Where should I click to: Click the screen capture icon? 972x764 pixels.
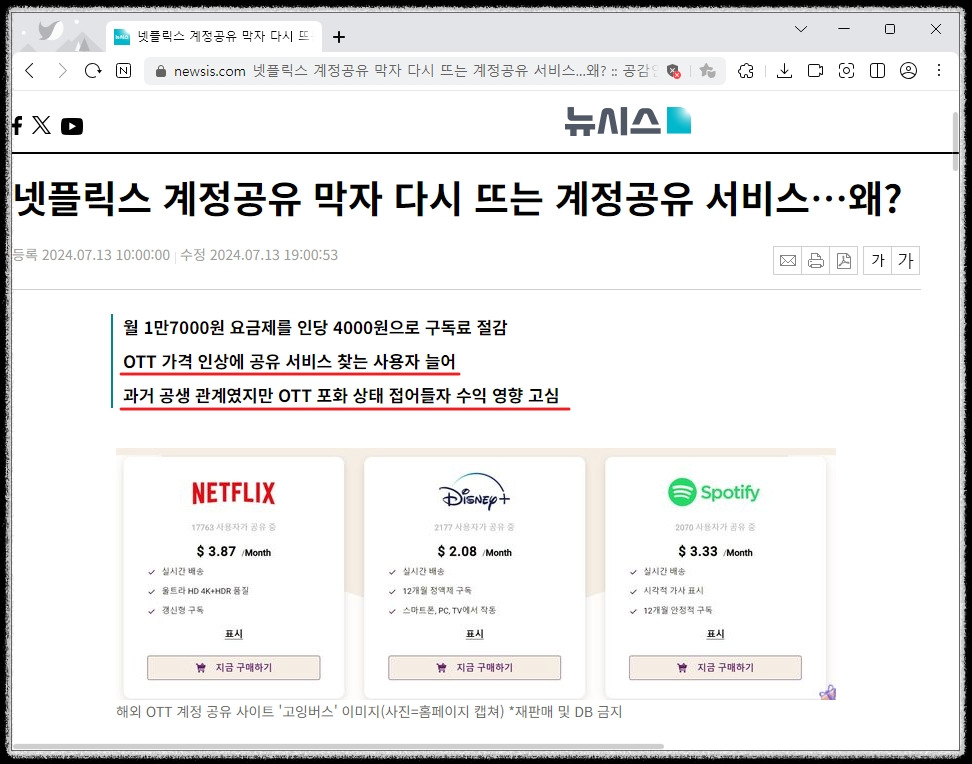click(x=846, y=71)
